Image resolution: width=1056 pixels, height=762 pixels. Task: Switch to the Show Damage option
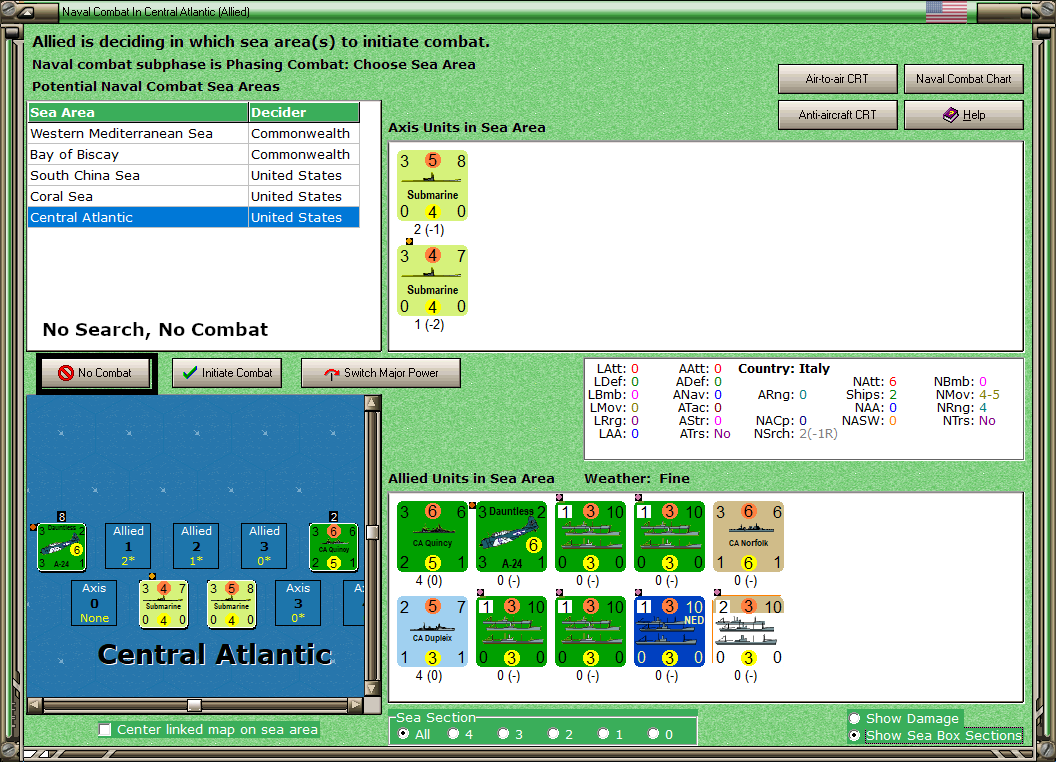click(x=855, y=718)
